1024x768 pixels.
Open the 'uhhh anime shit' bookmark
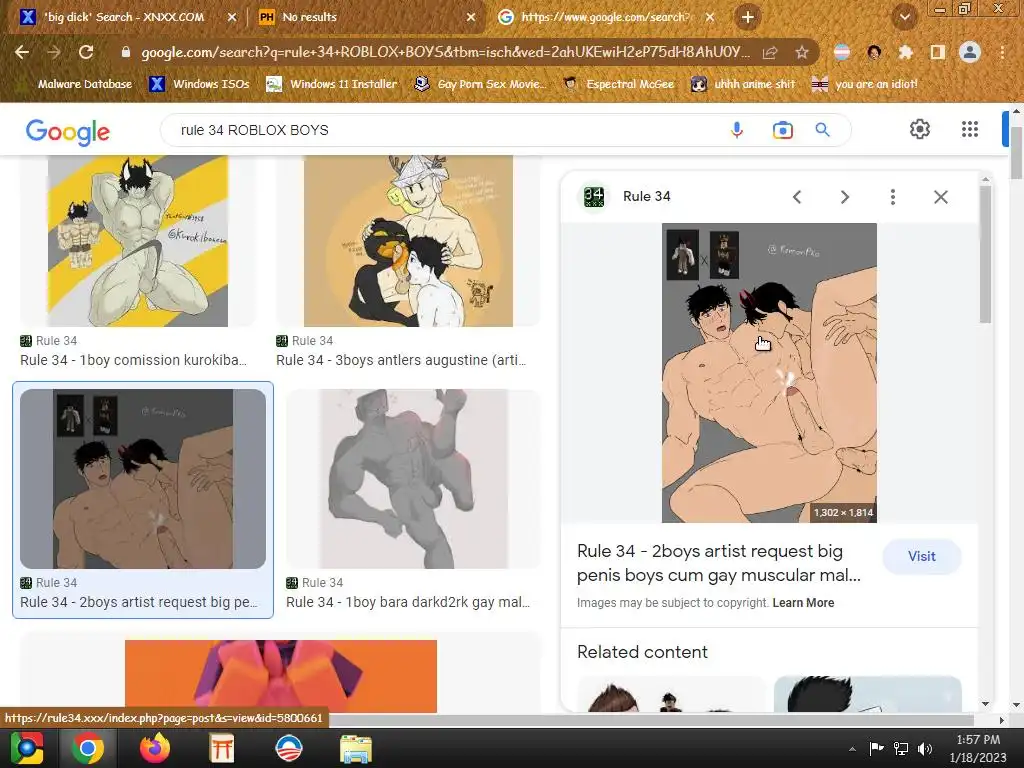pyautogui.click(x=743, y=84)
